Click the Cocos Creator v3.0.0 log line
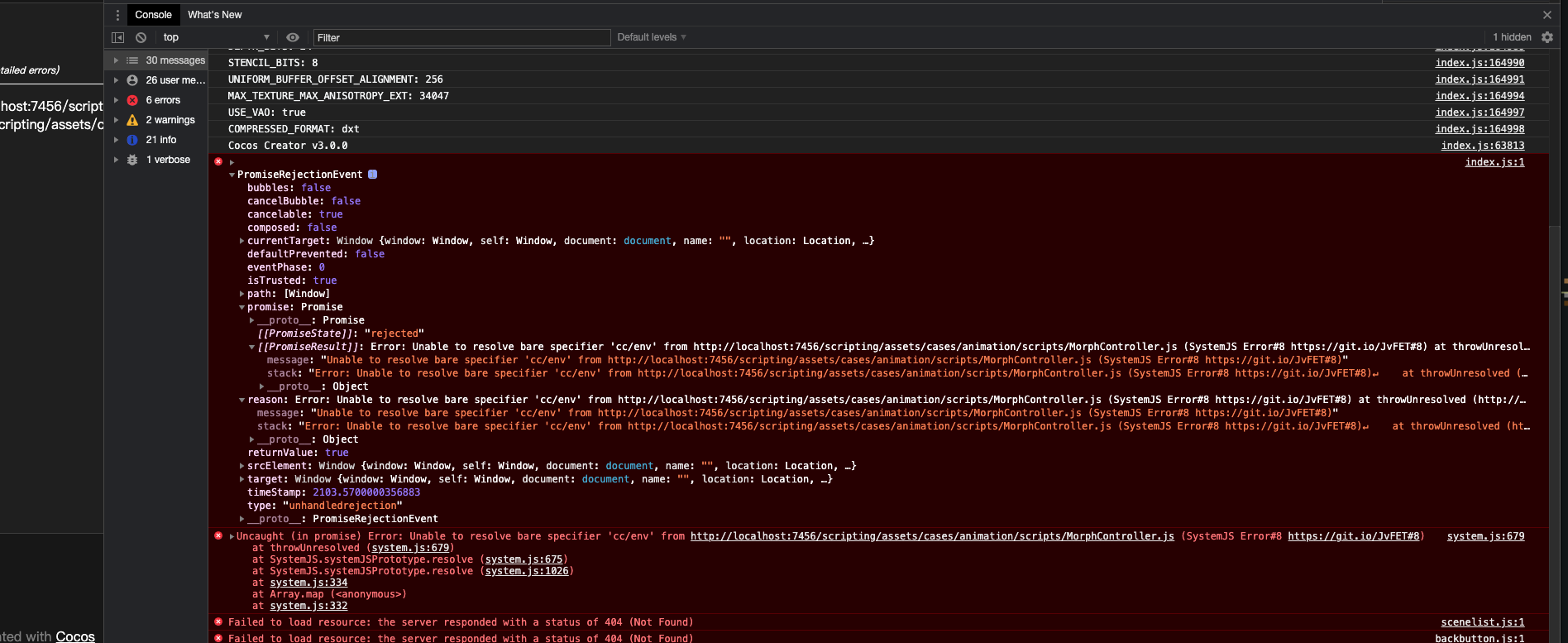The height and width of the screenshot is (643, 1568). pyautogui.click(x=288, y=146)
